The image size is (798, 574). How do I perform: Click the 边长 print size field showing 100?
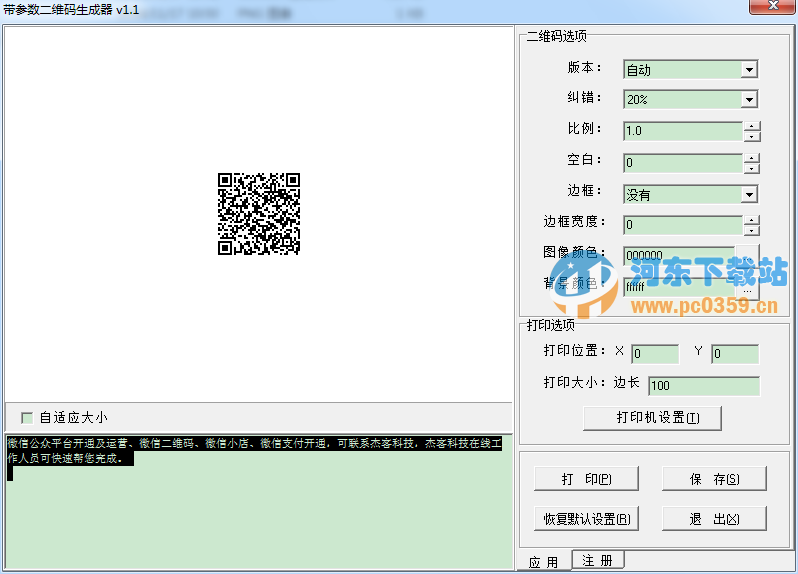pos(704,386)
